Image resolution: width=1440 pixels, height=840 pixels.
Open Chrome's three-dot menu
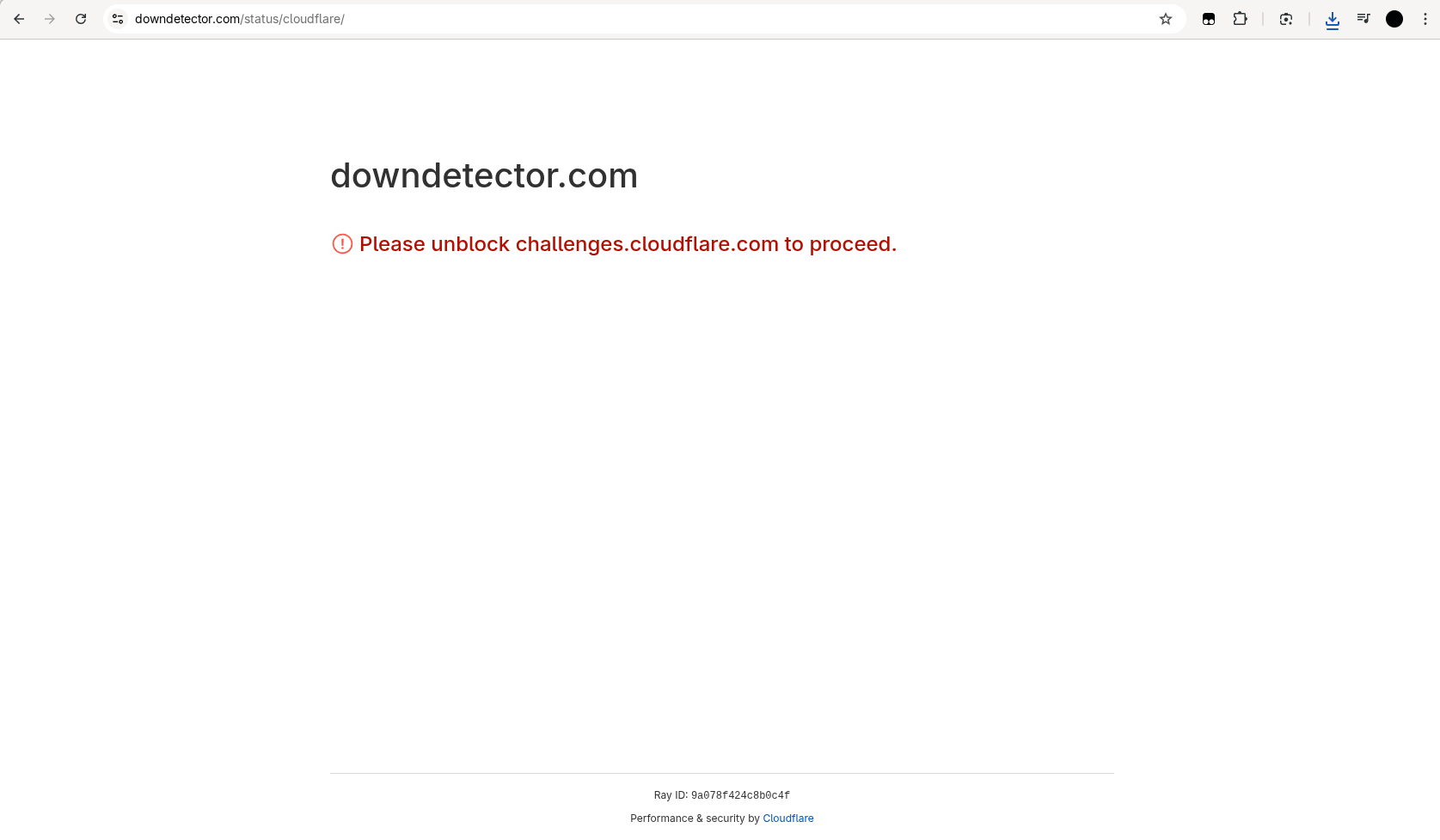click(x=1425, y=19)
